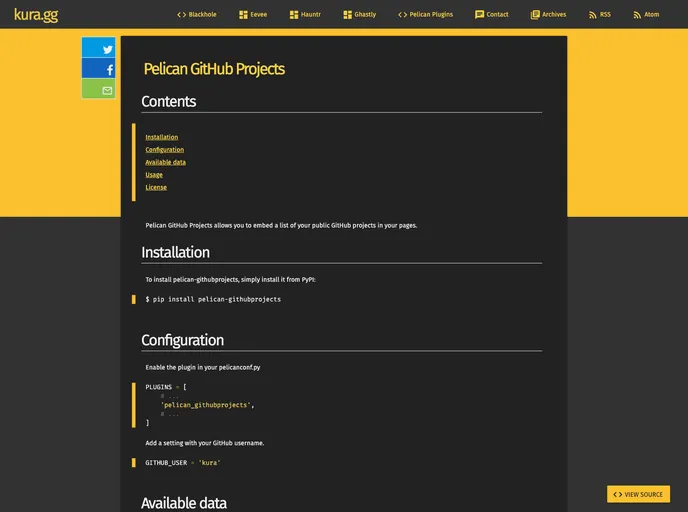Click the Installation section heading
688x512 pixels.
click(x=176, y=253)
